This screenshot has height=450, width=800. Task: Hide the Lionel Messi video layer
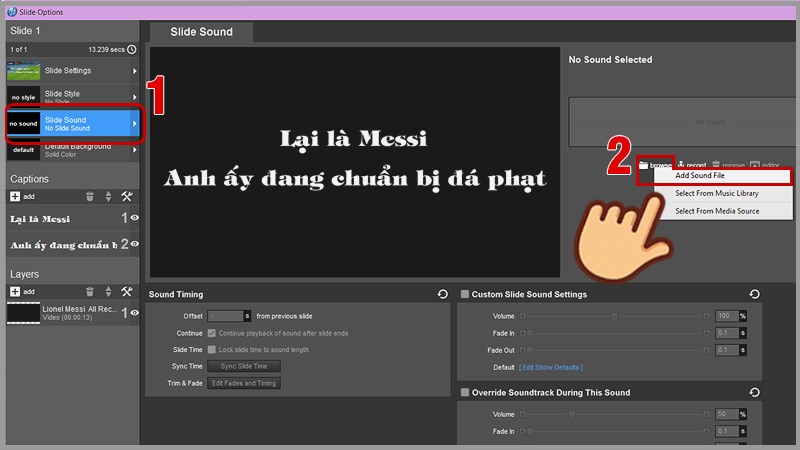tap(134, 313)
